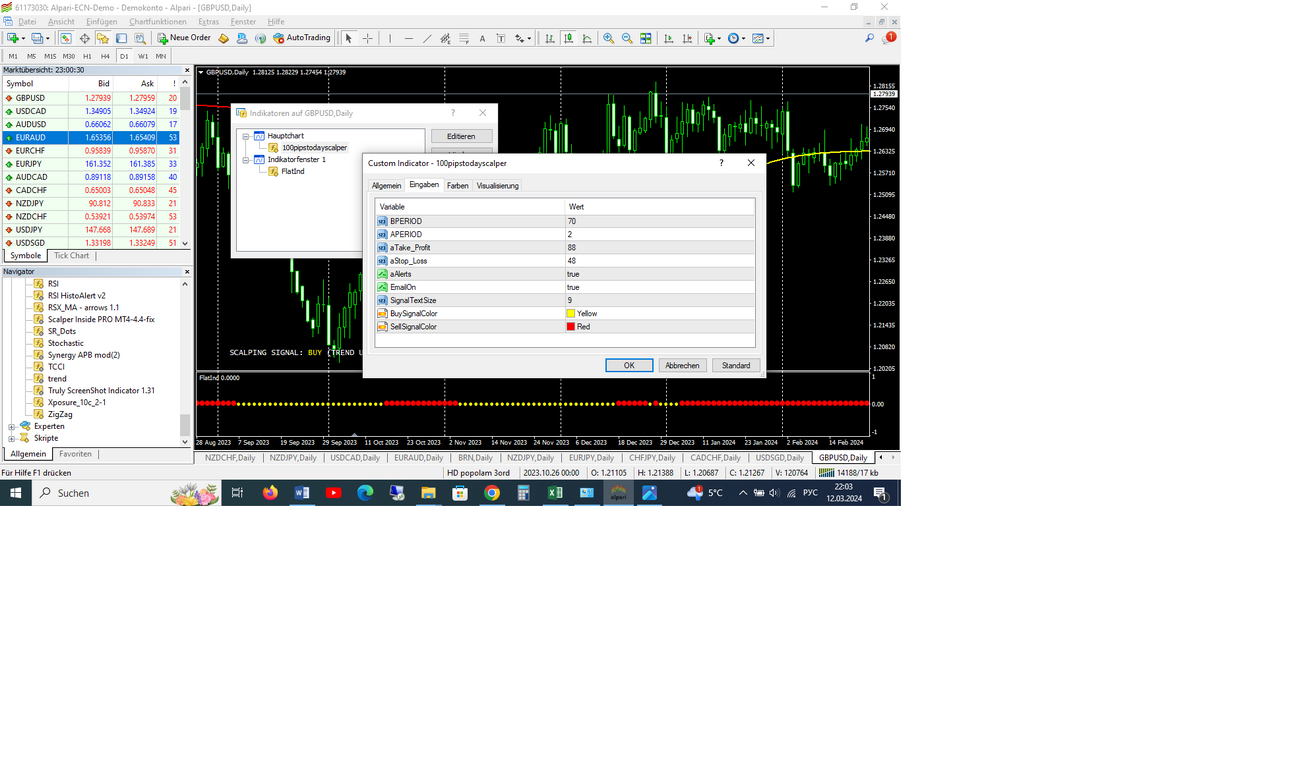This screenshot has width=1290, height=780.
Task: Click the Standard button
Action: pyautogui.click(x=736, y=366)
